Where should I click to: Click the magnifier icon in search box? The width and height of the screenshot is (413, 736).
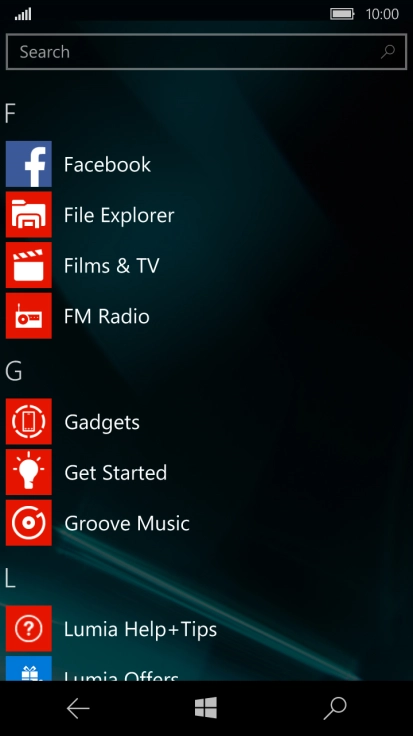[388, 52]
